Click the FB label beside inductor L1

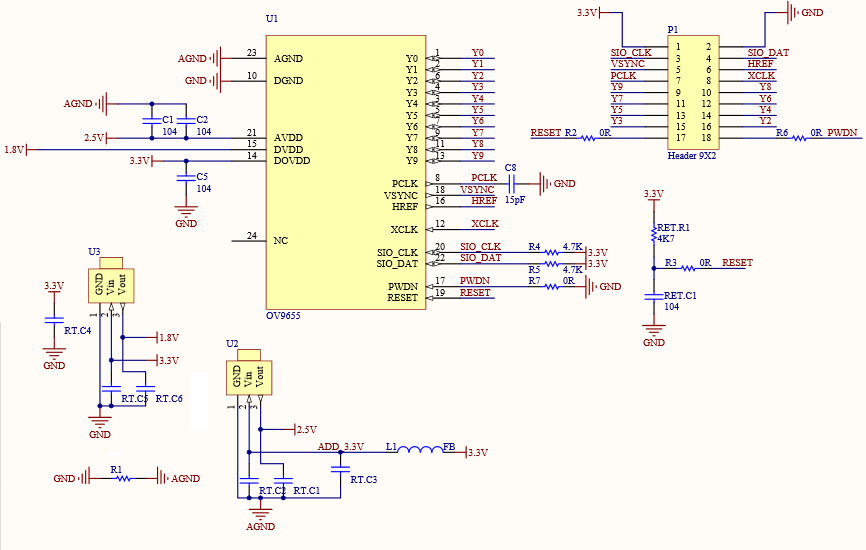point(450,446)
